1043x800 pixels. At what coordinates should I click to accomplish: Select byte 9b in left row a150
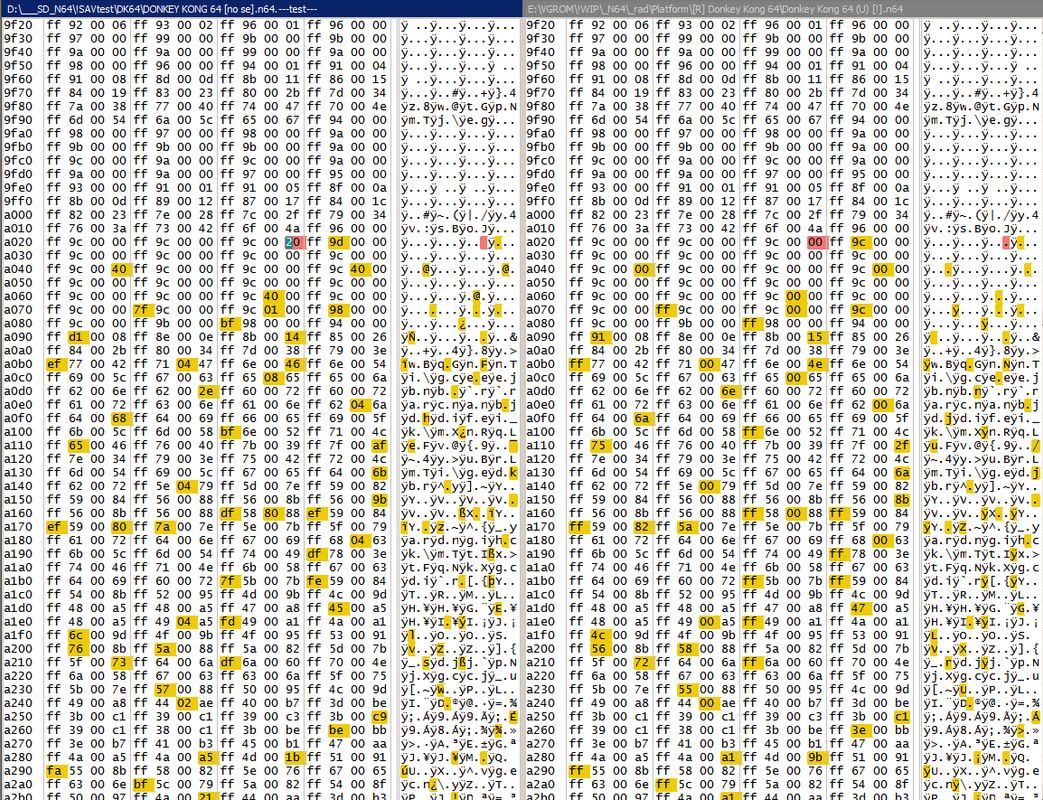tap(380, 500)
